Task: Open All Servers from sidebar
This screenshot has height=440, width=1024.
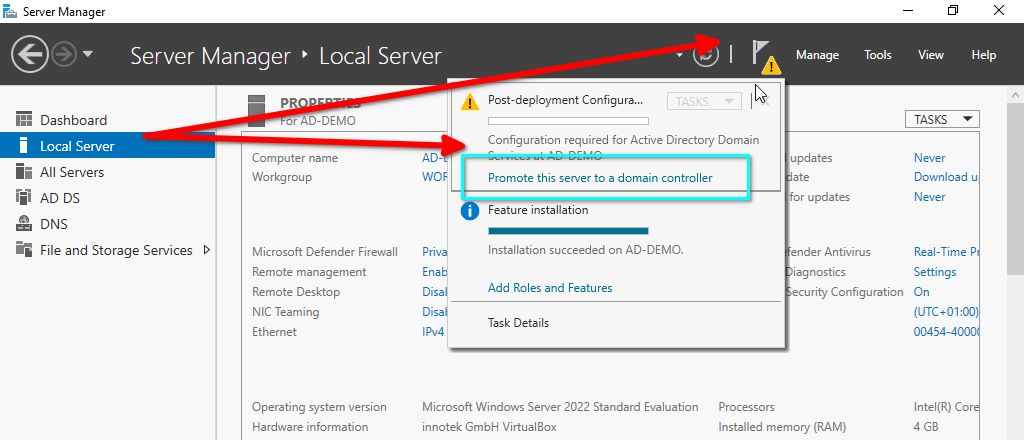Action: (x=71, y=172)
